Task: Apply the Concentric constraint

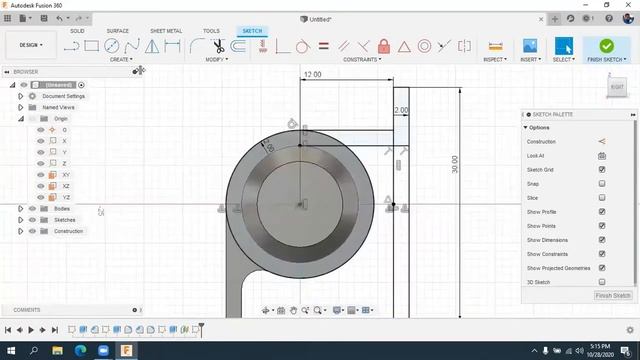Action: point(424,46)
